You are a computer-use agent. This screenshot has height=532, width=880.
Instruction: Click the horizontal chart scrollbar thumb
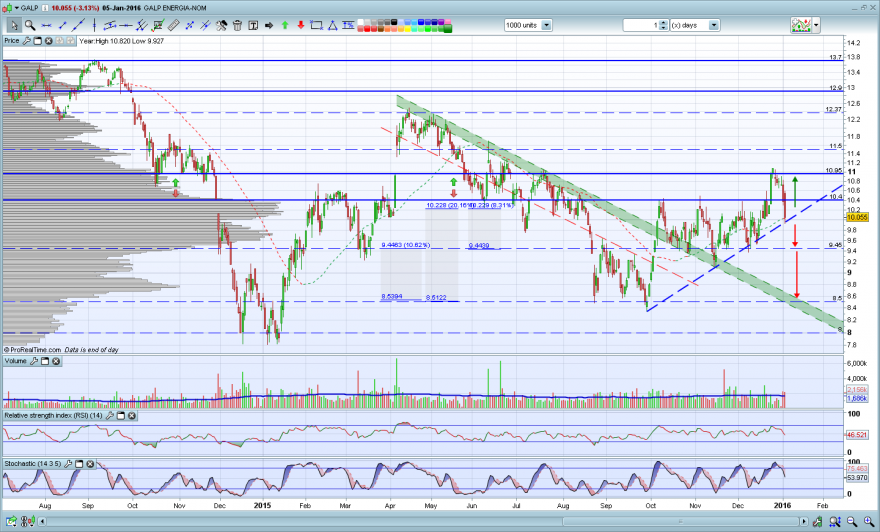click(680, 522)
